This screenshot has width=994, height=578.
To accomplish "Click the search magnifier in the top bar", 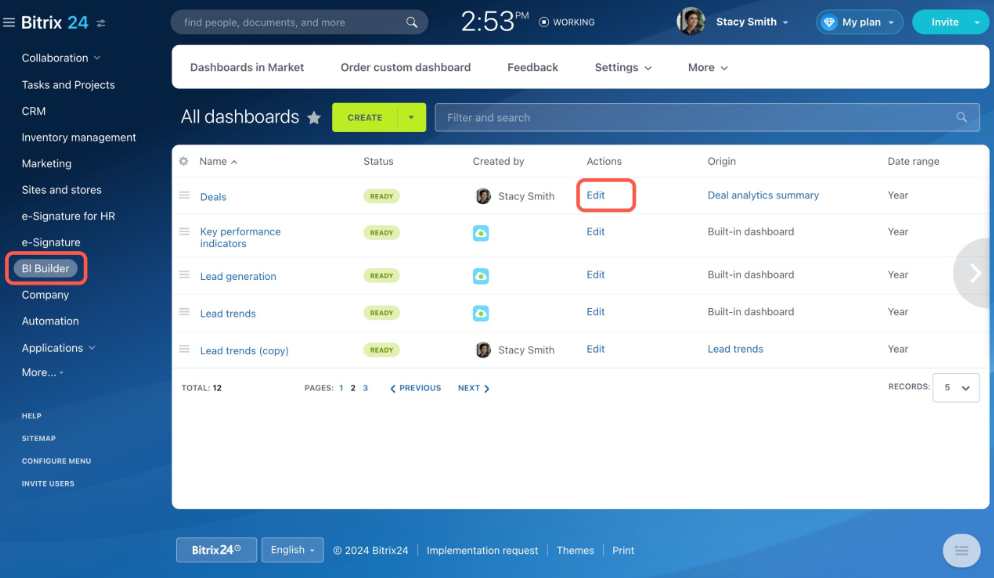I will pos(409,21).
